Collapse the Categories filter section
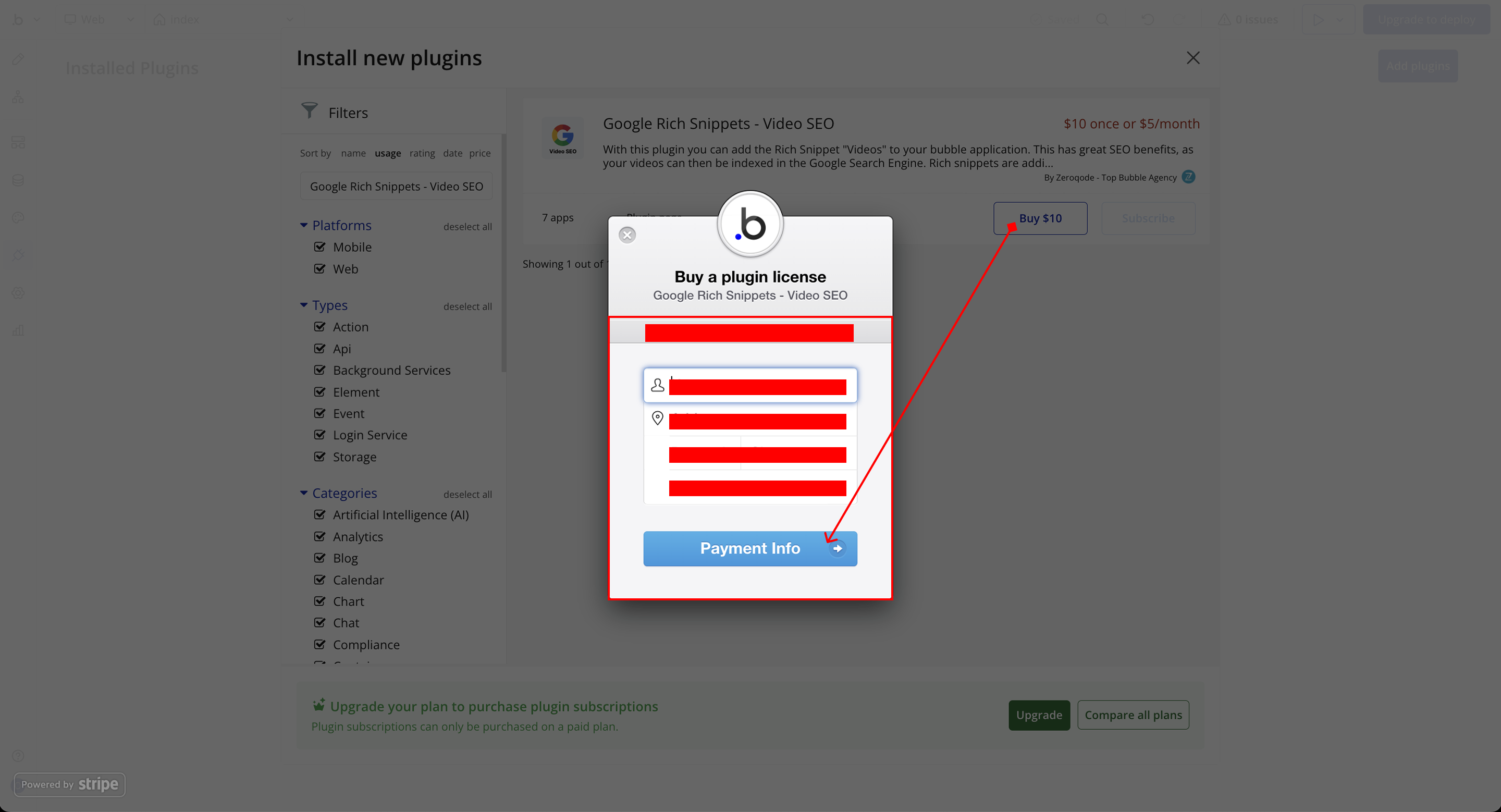The height and width of the screenshot is (812, 1501). click(x=303, y=493)
